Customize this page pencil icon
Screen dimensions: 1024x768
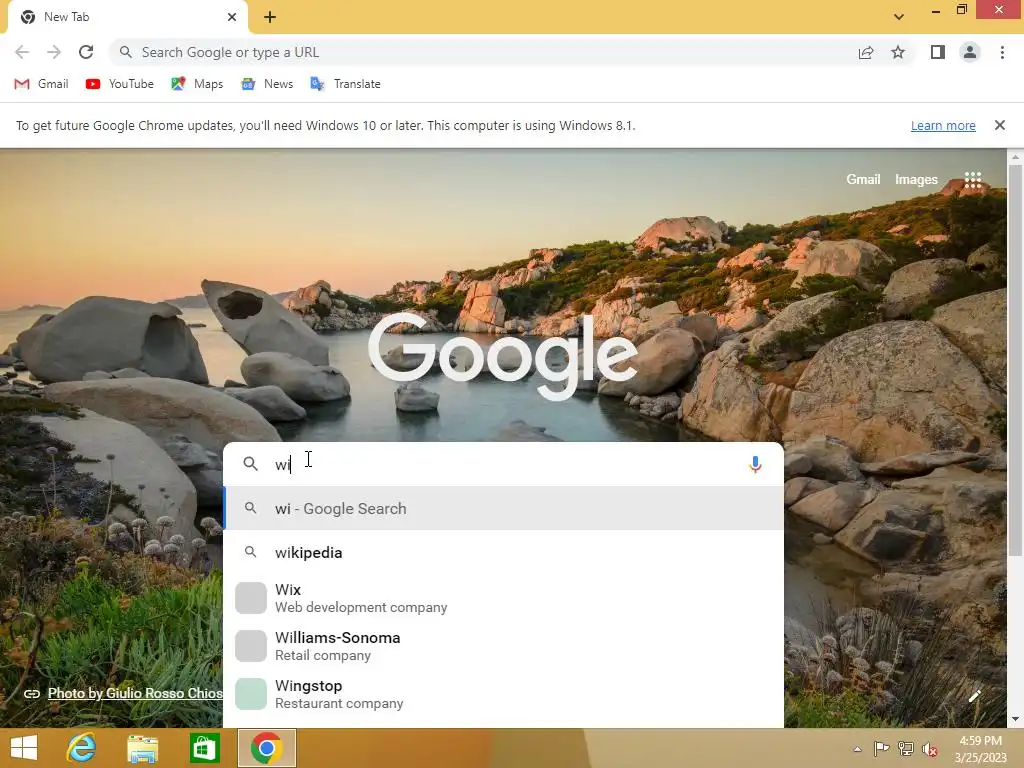(974, 696)
